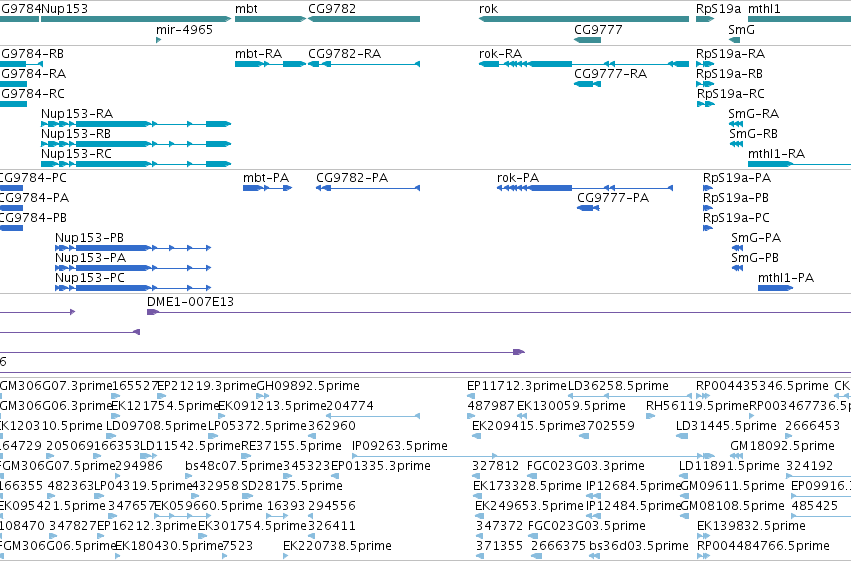Select protein RpS19a-PA

[x=708, y=188]
